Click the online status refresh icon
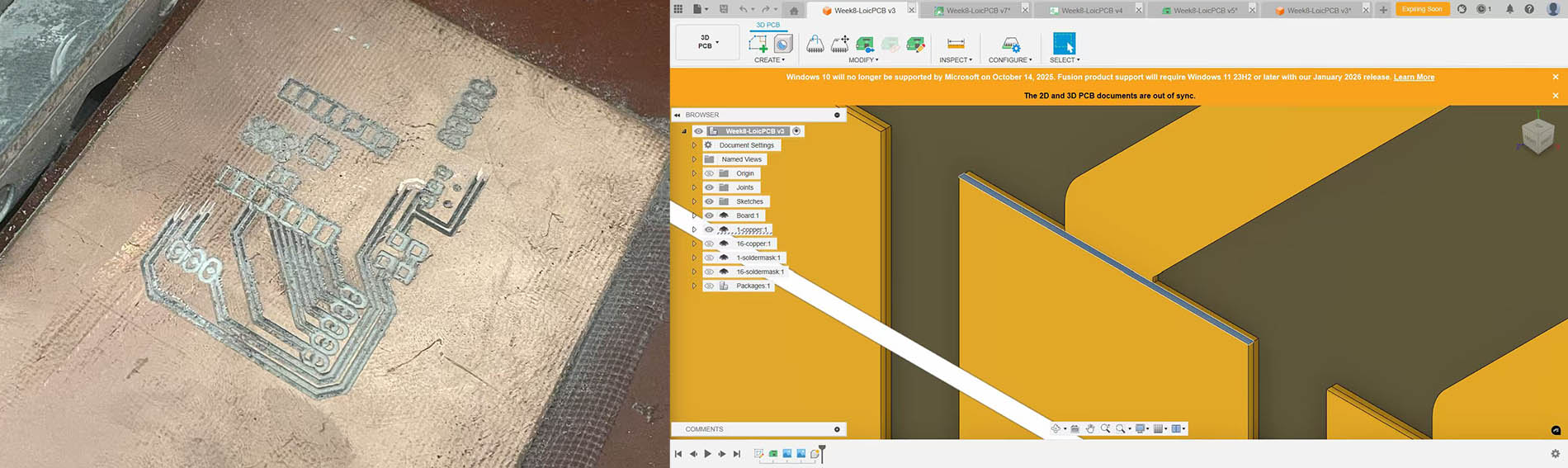The height and width of the screenshot is (468, 1568). click(1462, 9)
